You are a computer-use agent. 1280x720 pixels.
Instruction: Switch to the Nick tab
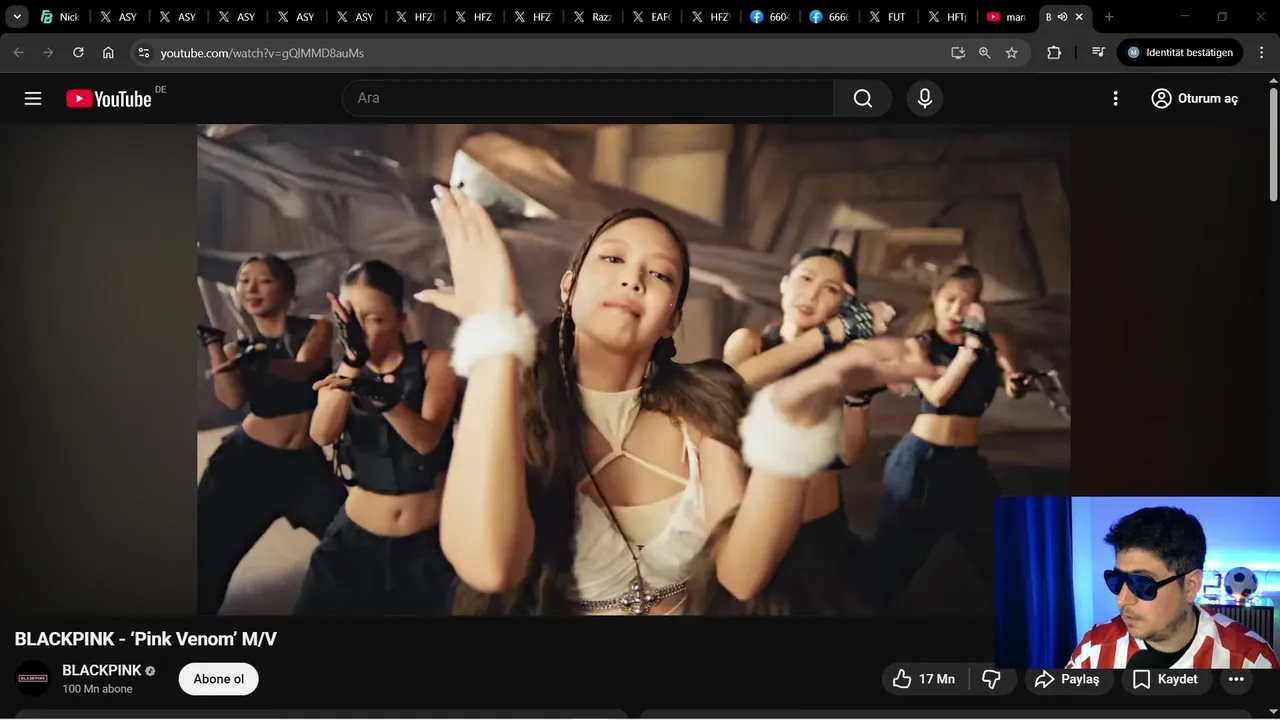(x=60, y=17)
